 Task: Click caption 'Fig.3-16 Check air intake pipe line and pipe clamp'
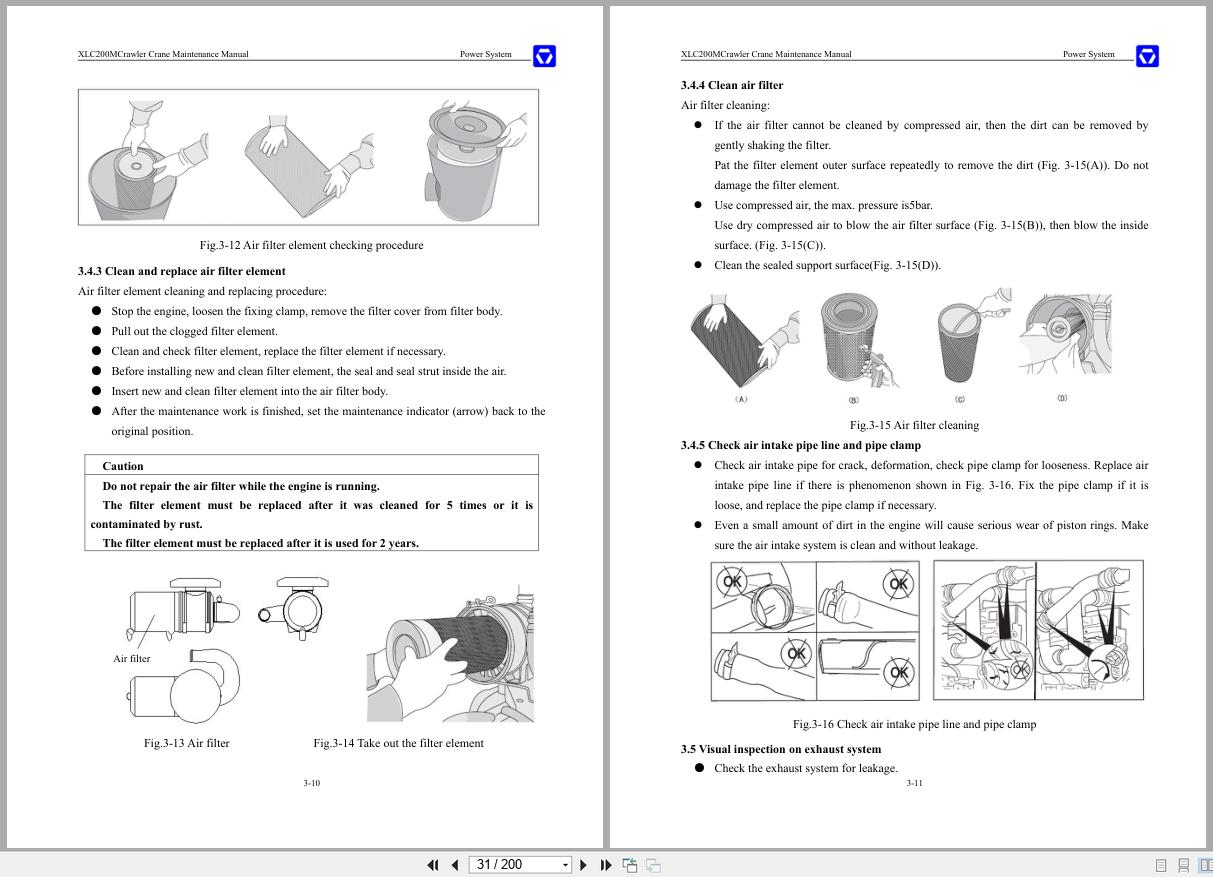pos(914,724)
